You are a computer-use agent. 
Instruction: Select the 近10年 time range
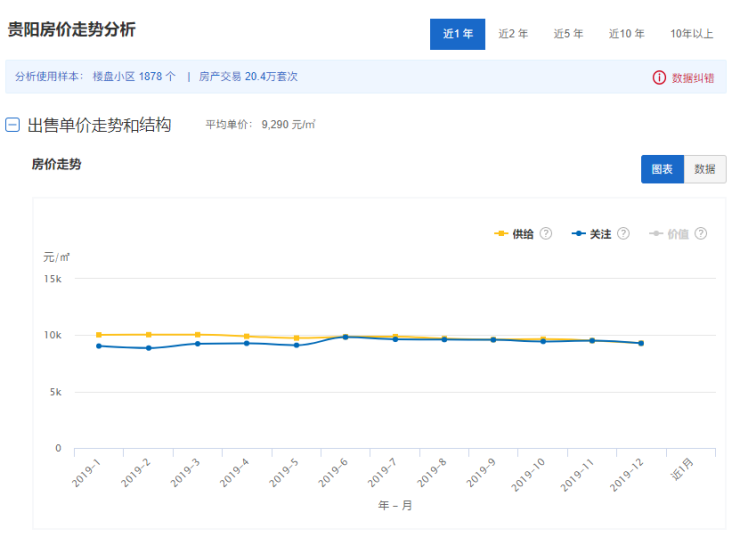[626, 34]
